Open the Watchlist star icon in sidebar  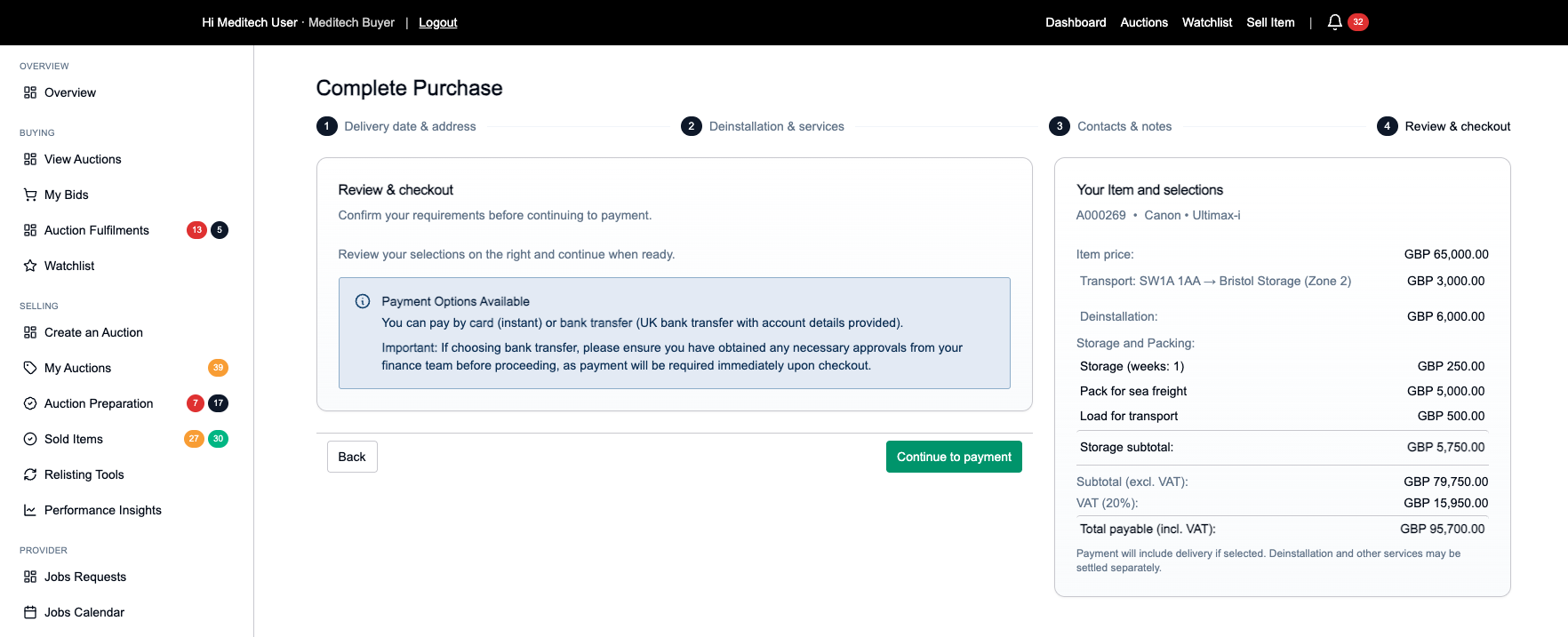(30, 266)
